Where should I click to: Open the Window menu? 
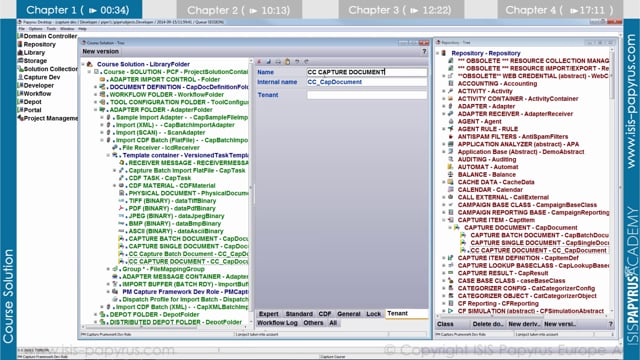(67, 29)
